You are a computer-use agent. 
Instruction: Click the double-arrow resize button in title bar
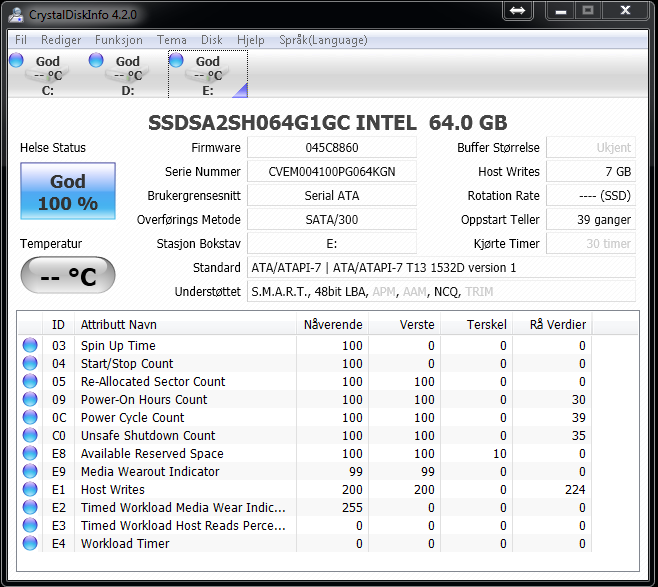point(517,10)
